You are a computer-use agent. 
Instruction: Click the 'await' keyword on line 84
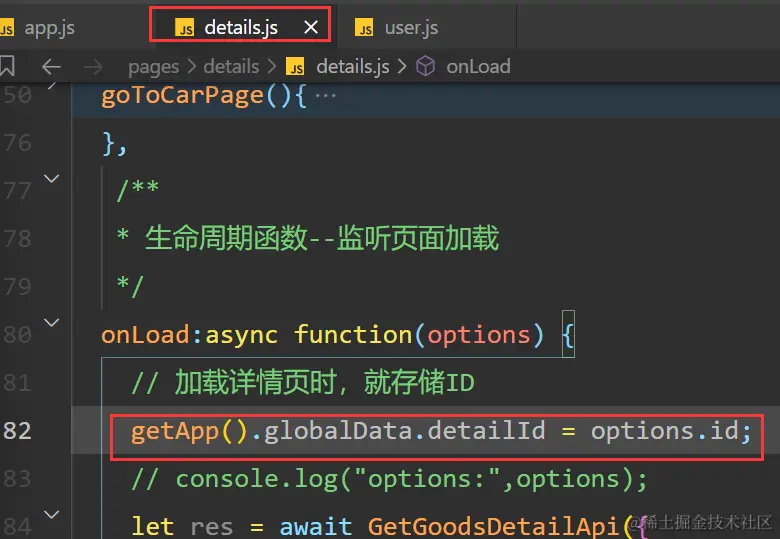316,527
